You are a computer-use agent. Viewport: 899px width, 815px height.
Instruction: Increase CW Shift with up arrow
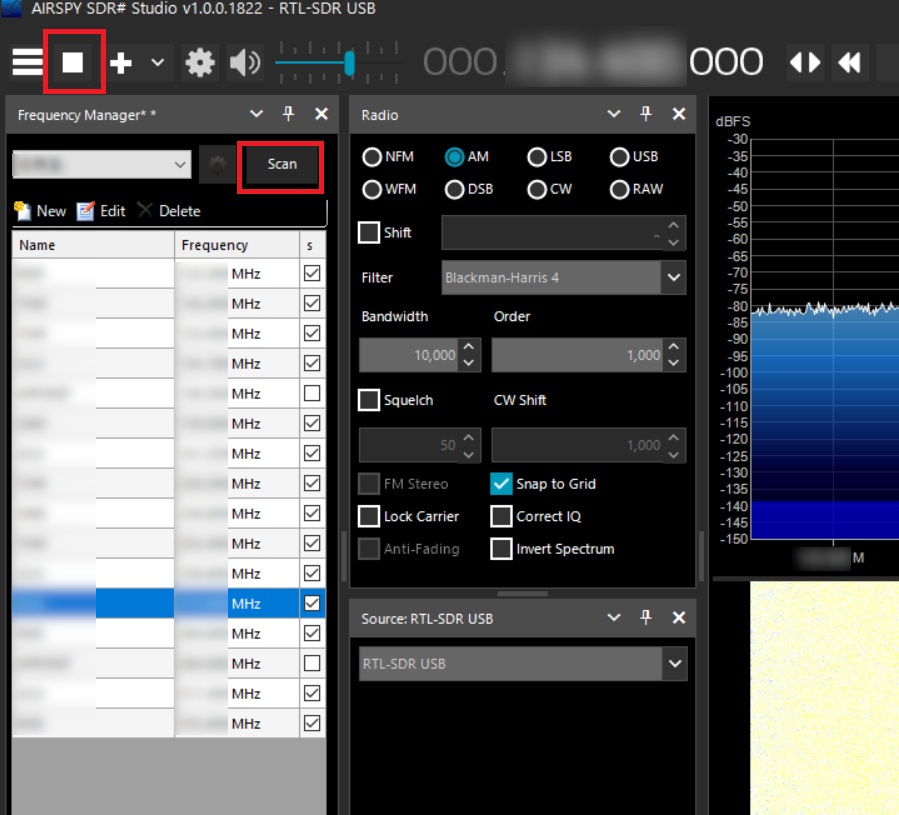(674, 437)
